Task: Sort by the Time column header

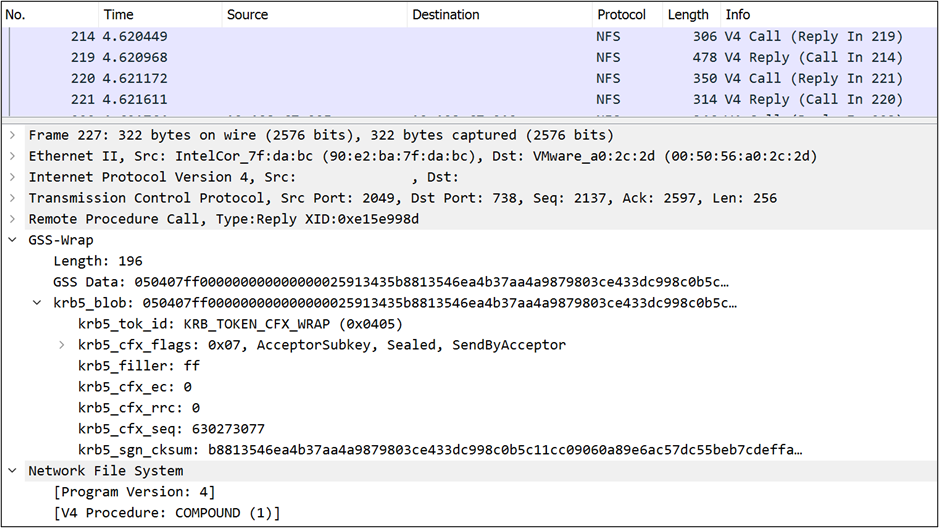Action: [160, 14]
